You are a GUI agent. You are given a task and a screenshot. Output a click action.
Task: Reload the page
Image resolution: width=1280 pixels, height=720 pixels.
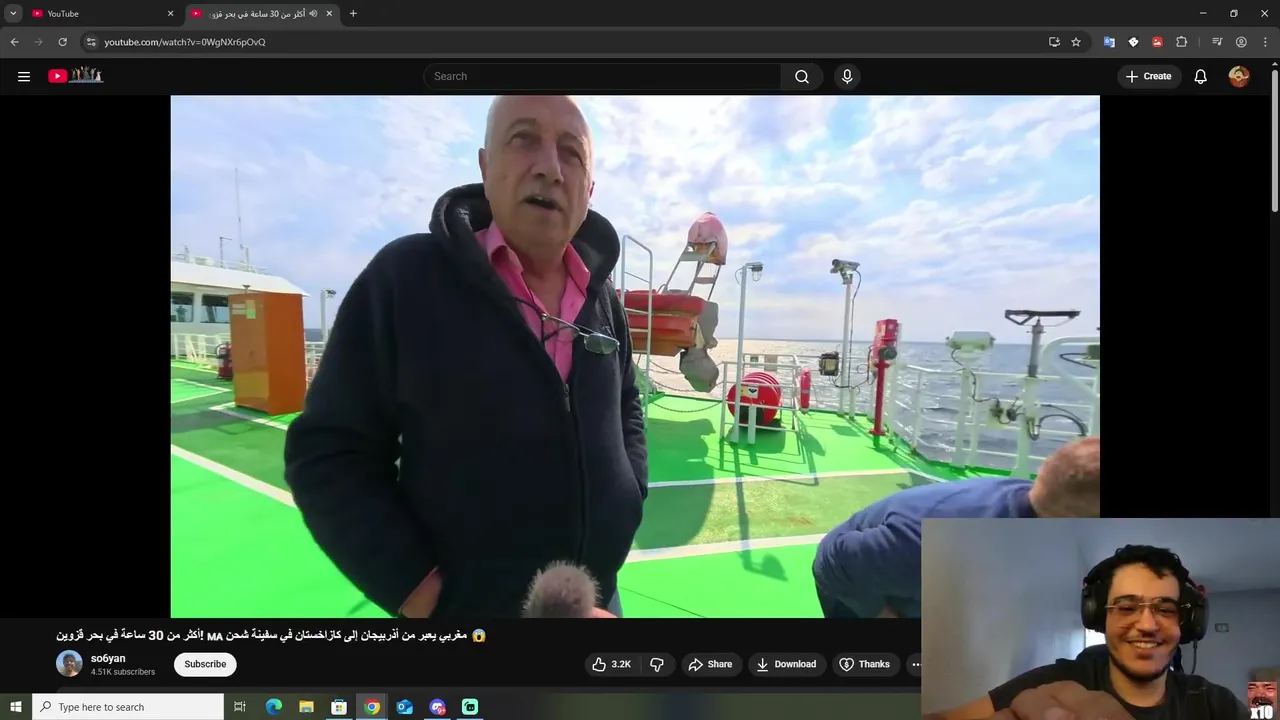pos(62,42)
